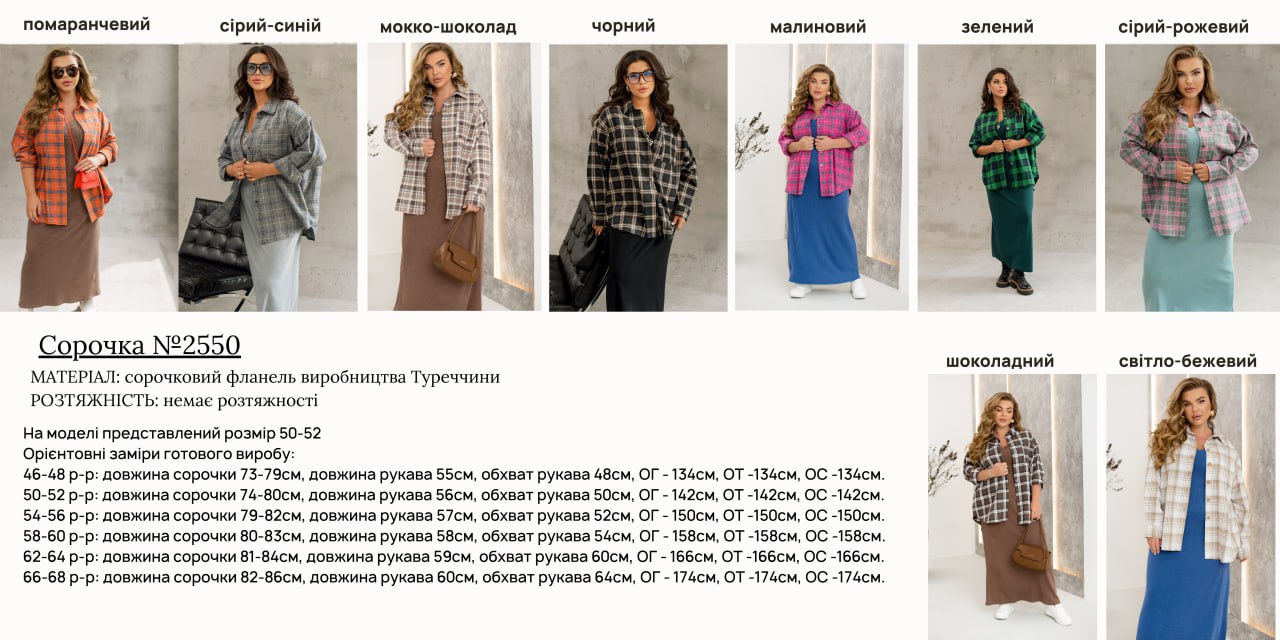The width and height of the screenshot is (1280, 640).
Task: Click the сірий-синій color label
Action: [x=271, y=26]
